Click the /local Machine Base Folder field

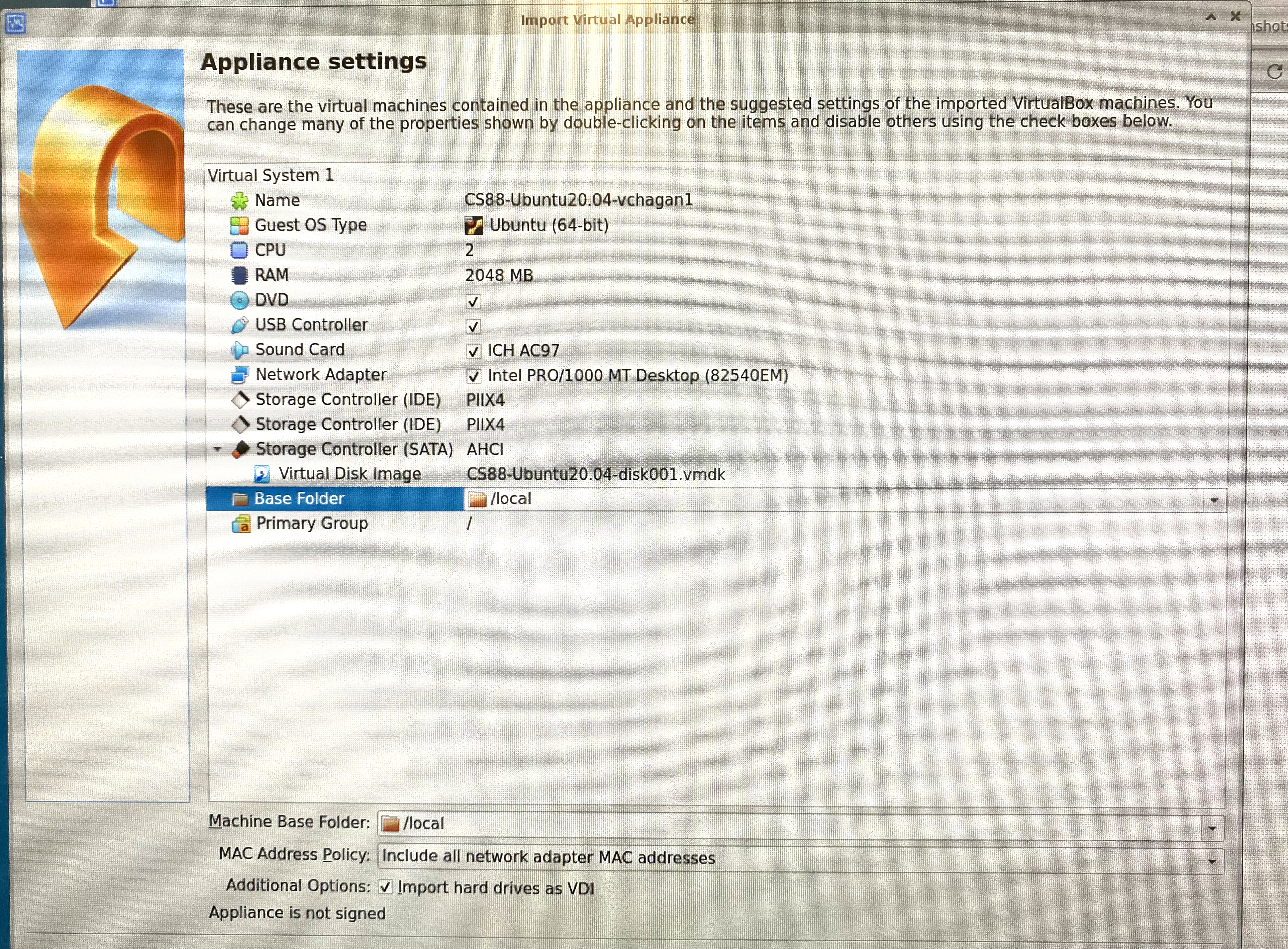click(800, 827)
